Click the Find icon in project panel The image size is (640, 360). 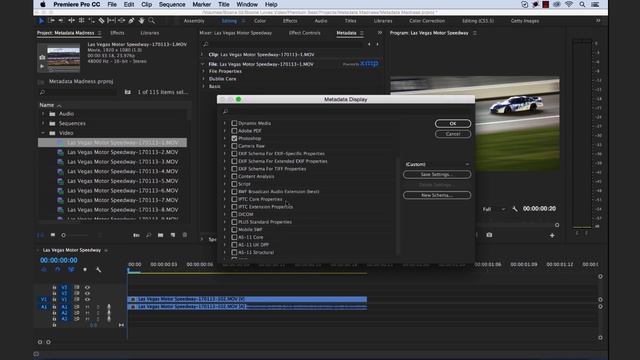pyautogui.click(x=149, y=235)
